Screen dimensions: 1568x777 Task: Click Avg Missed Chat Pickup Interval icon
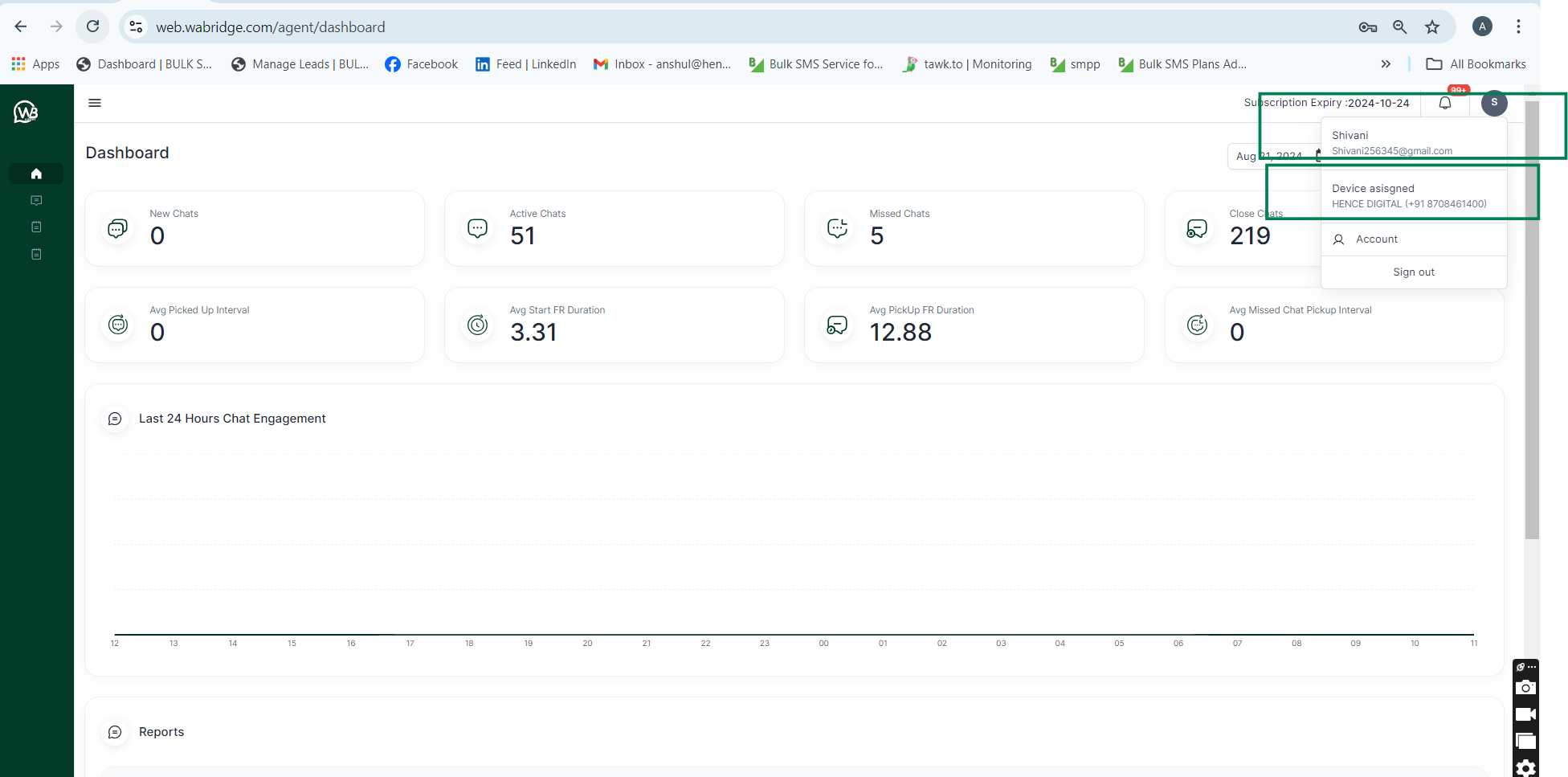pyautogui.click(x=1197, y=325)
